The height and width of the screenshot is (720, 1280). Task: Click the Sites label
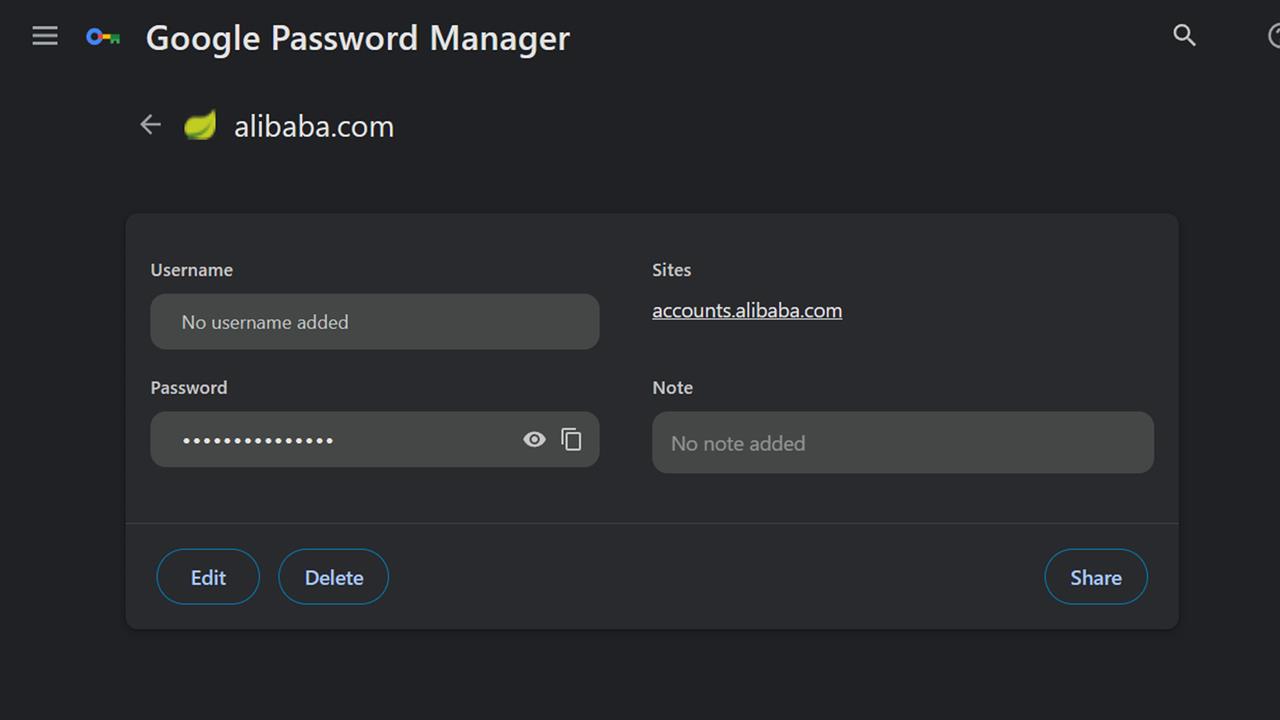(x=672, y=270)
